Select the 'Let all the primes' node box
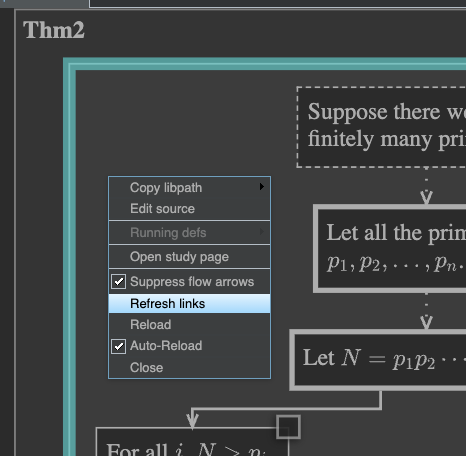 (390, 249)
